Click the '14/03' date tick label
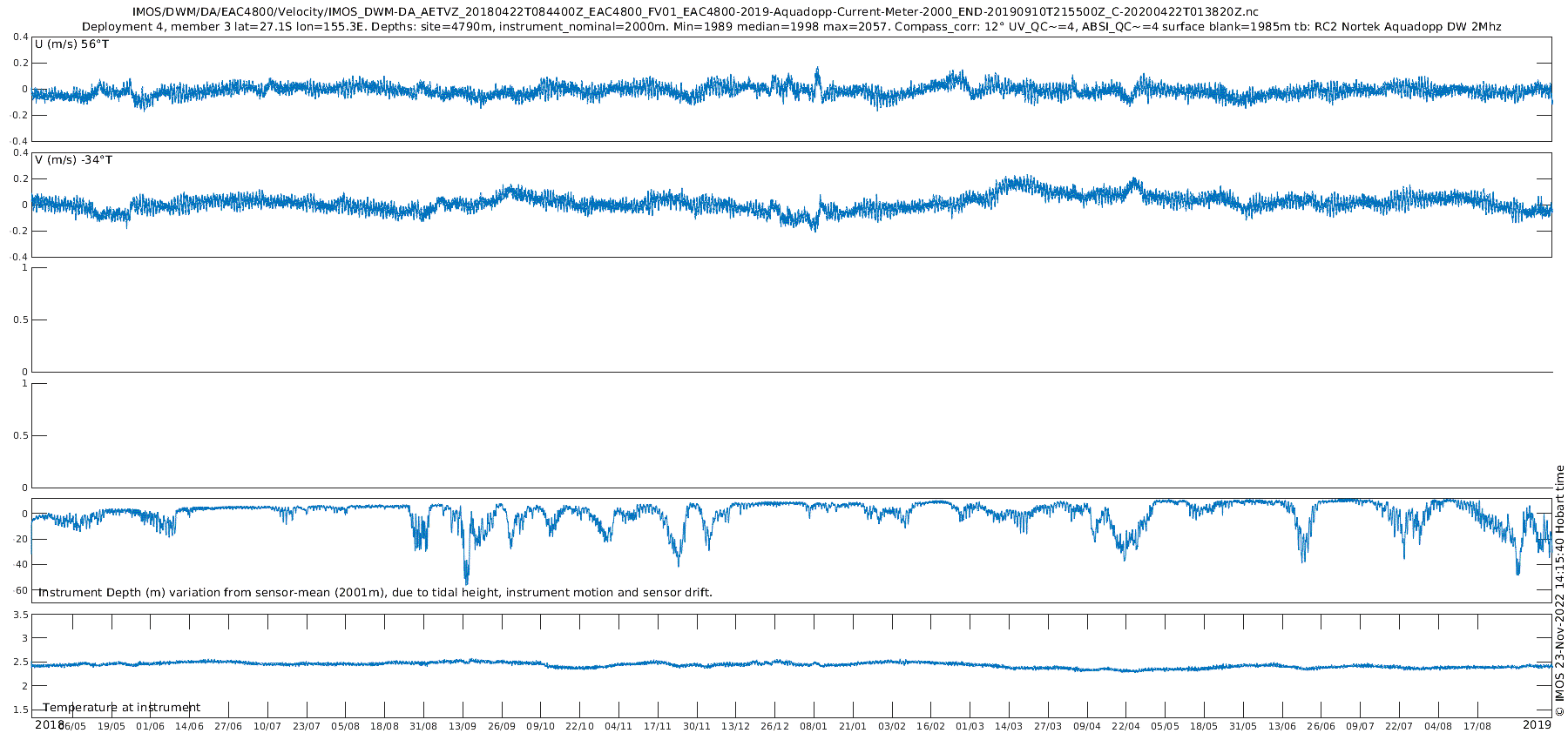This screenshot has height=740, width=1568. (1009, 726)
